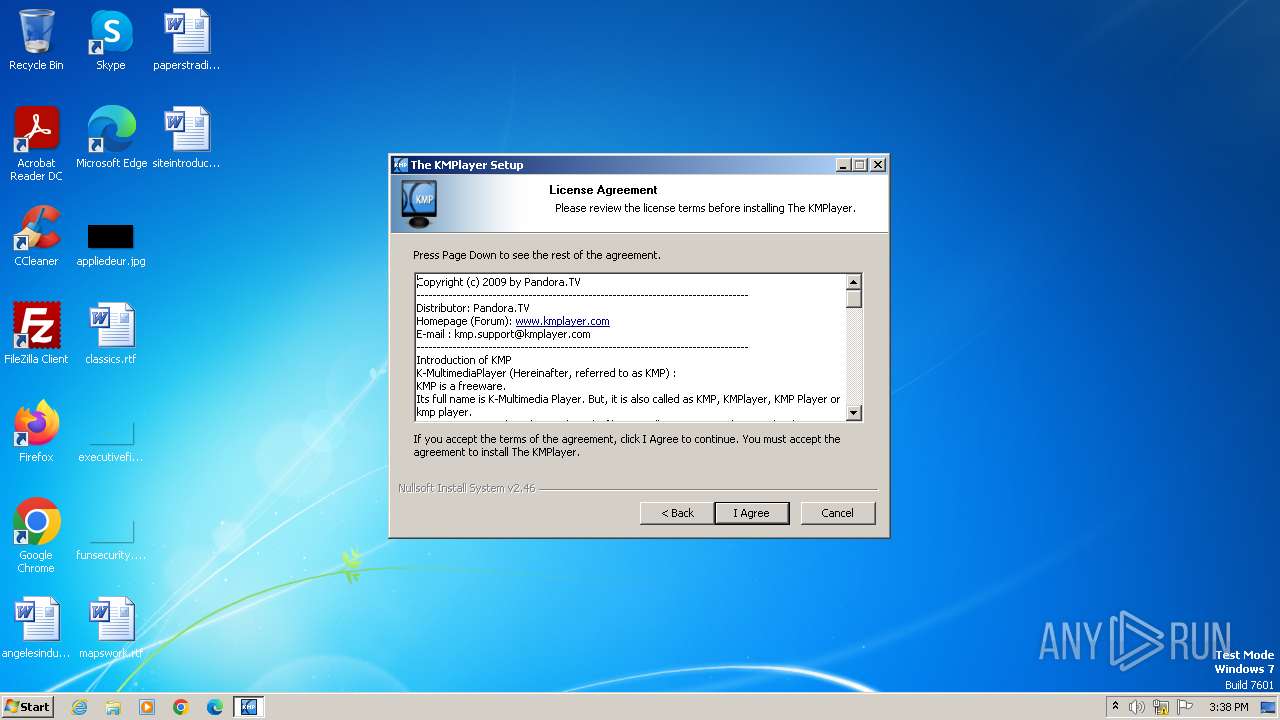Cancel the KMPlayer setup
This screenshot has height=720, width=1280.
point(838,513)
